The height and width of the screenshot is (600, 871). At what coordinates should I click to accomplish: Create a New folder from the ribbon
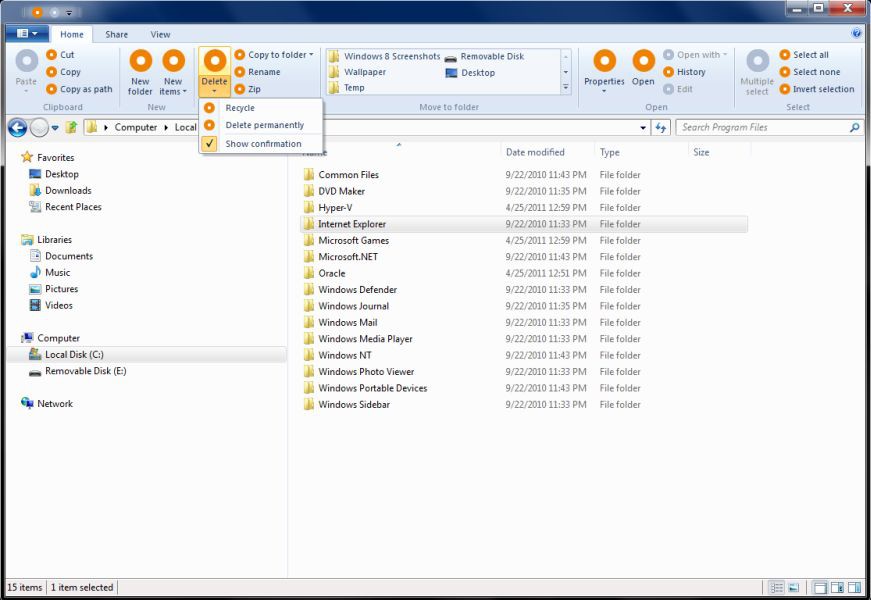(141, 72)
